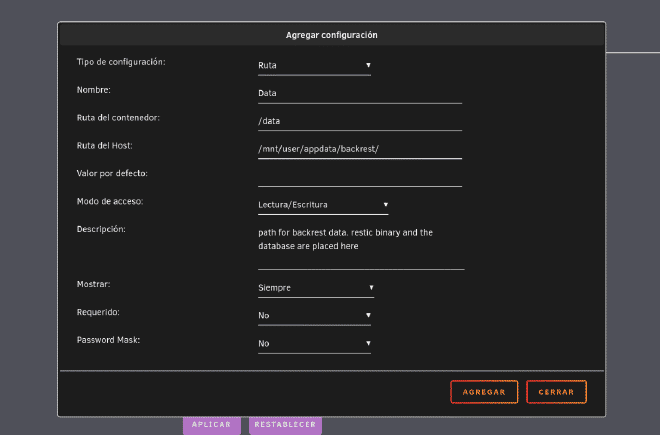Click the Ruta del contenedor field
Viewport: 660px width, 435px height.
(360, 121)
